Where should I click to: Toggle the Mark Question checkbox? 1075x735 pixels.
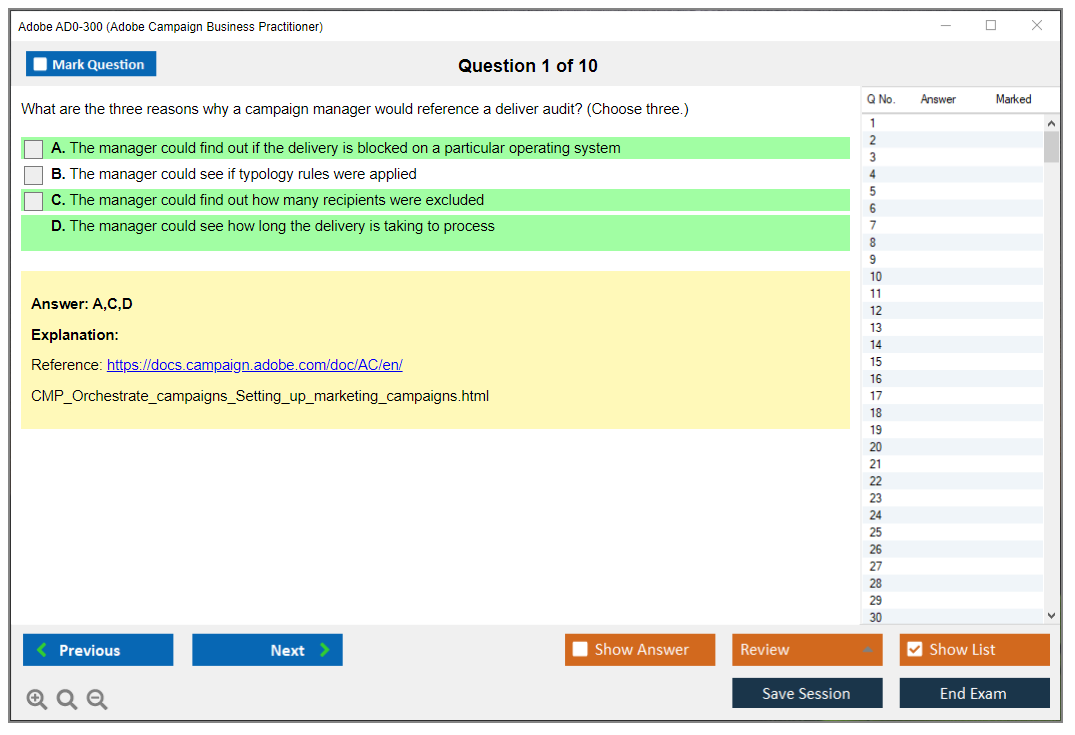pos(41,64)
